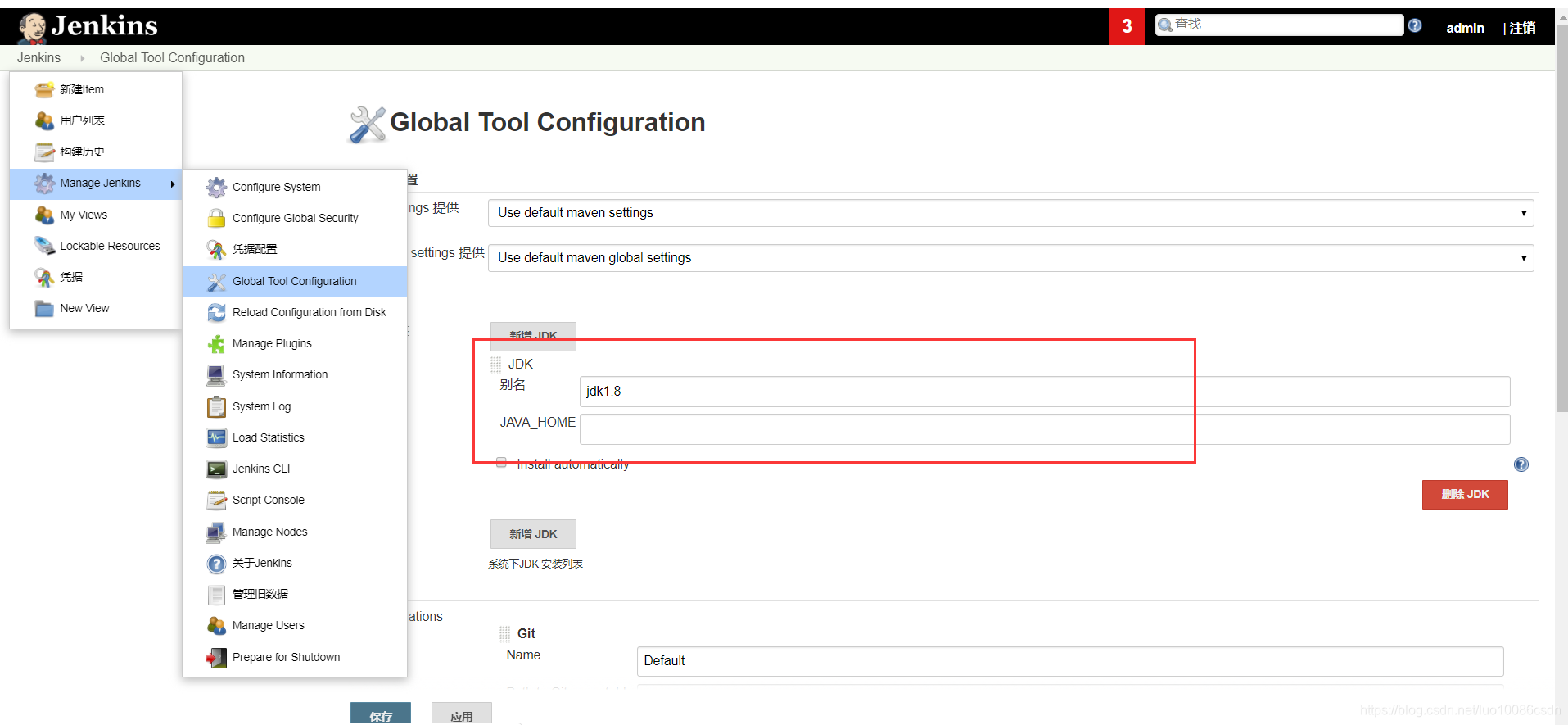Click the New View folder icon

pyautogui.click(x=44, y=308)
